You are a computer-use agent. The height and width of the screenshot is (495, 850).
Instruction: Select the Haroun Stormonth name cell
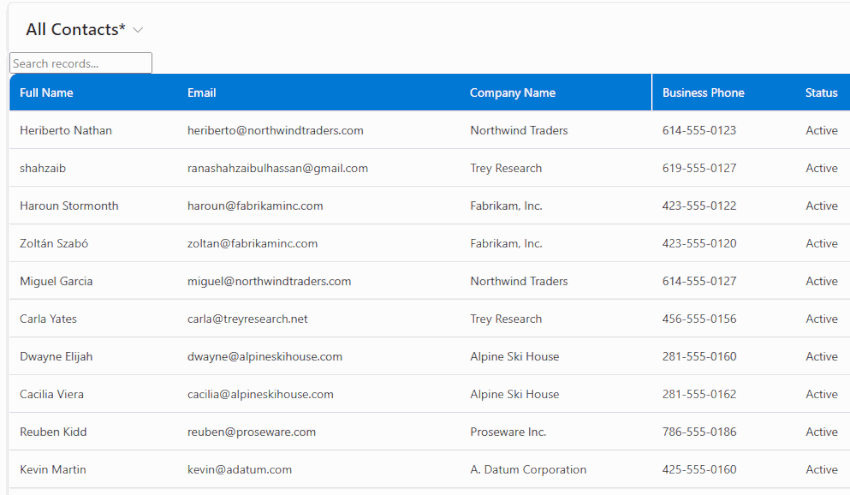[x=69, y=205]
